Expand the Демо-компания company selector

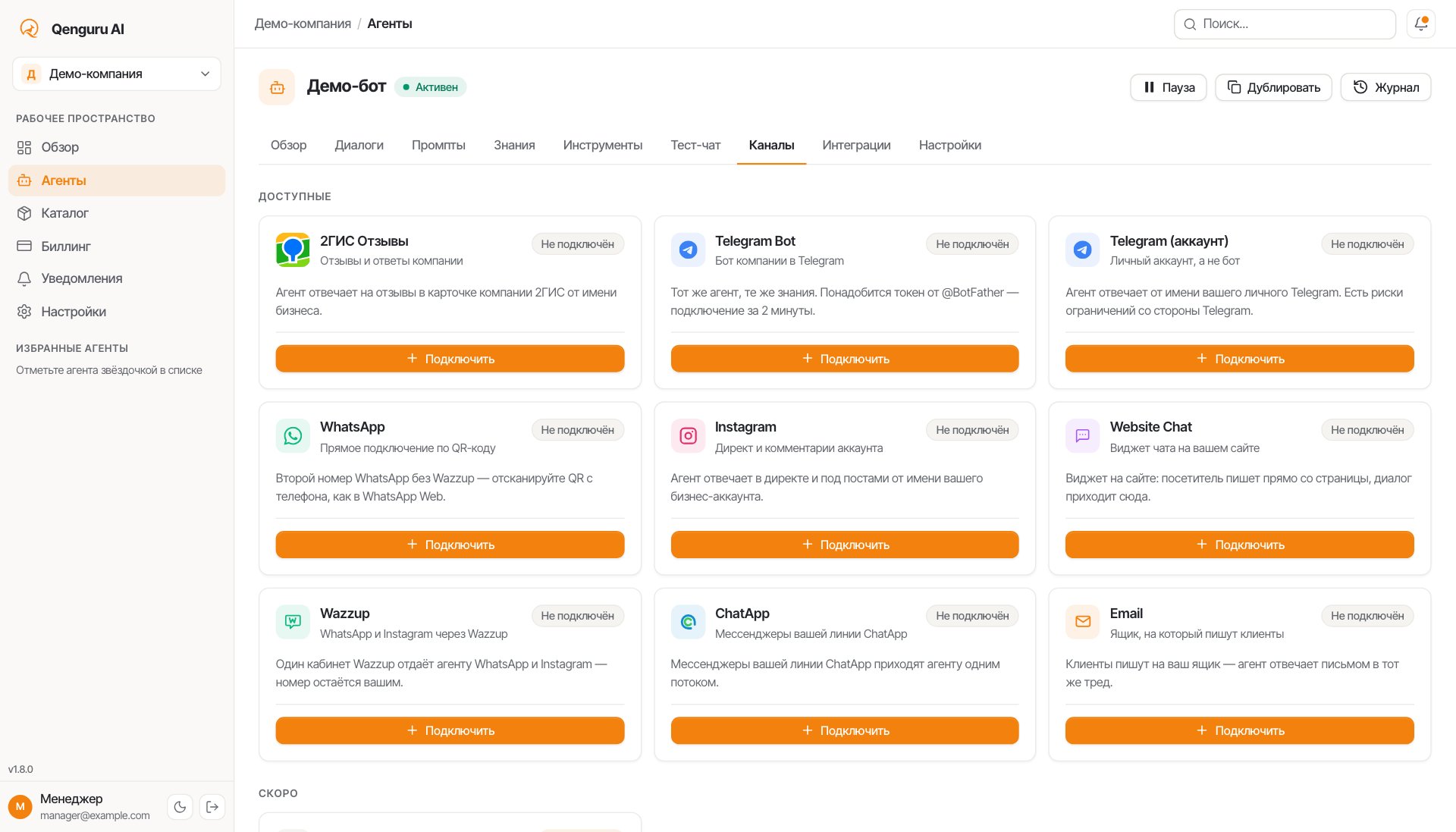(117, 74)
